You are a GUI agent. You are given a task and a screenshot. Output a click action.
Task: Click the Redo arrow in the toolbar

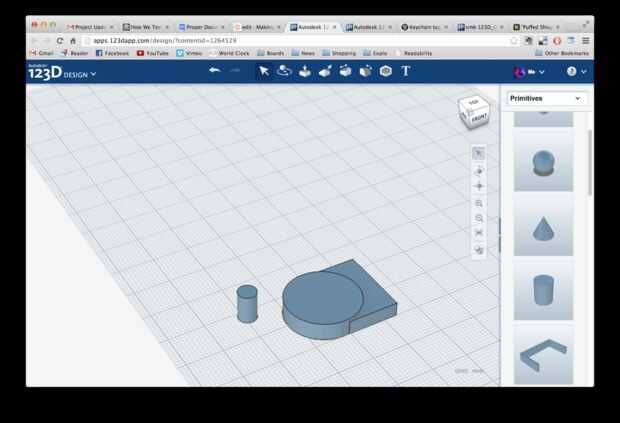235,71
